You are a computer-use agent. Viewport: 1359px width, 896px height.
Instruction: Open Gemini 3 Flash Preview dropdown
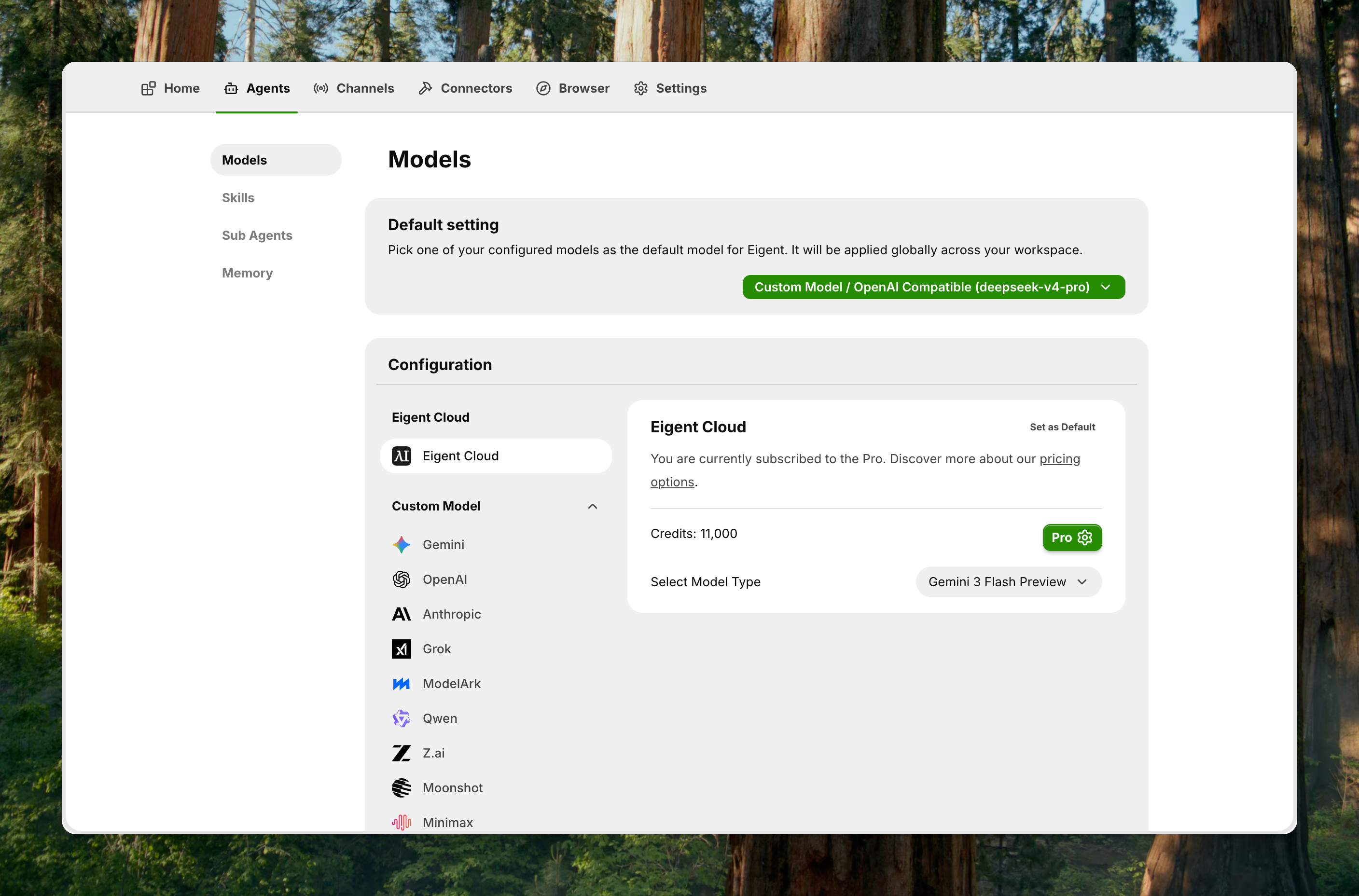pos(1009,582)
